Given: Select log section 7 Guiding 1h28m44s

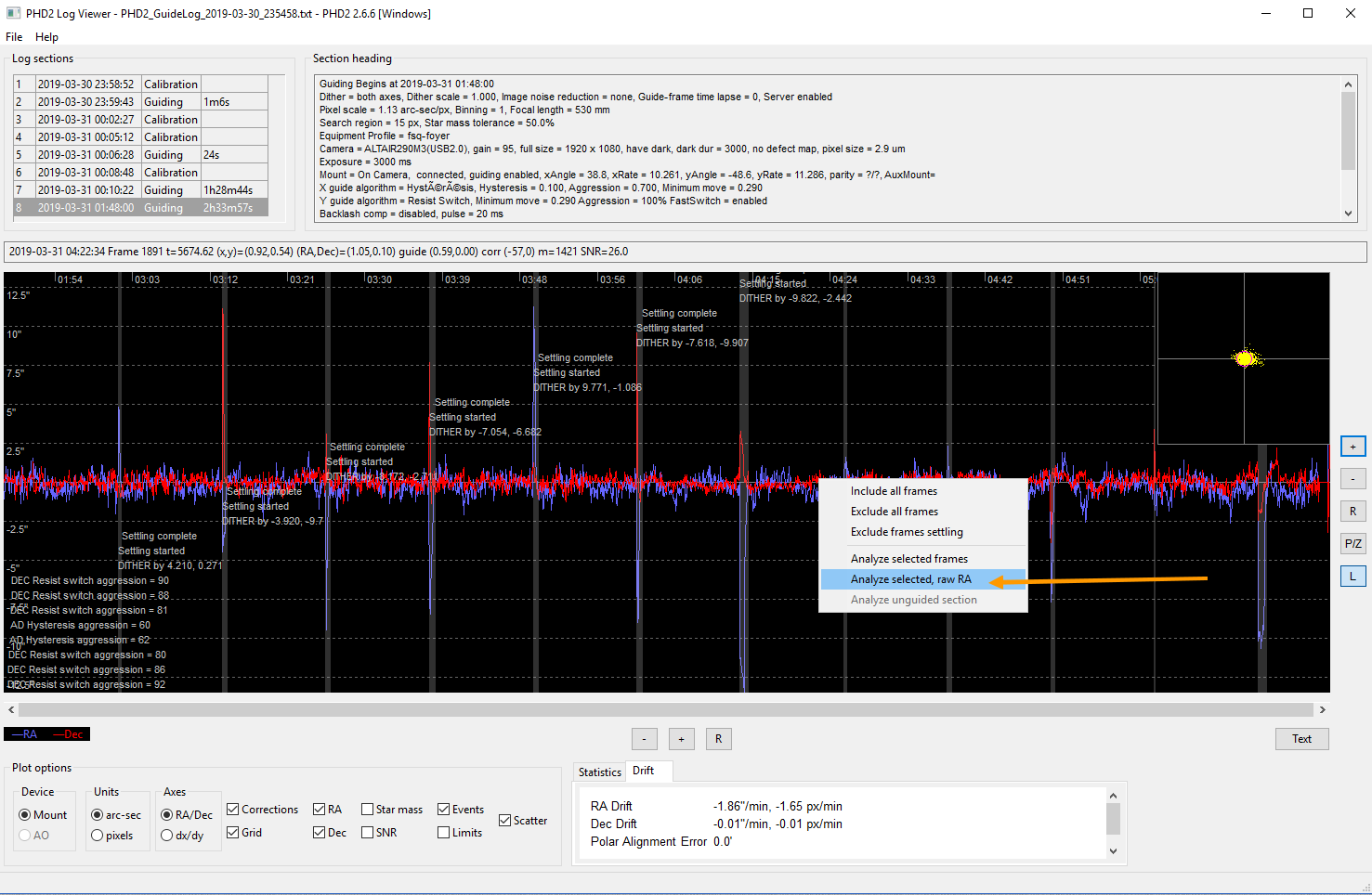Looking at the screenshot, I should point(140,190).
